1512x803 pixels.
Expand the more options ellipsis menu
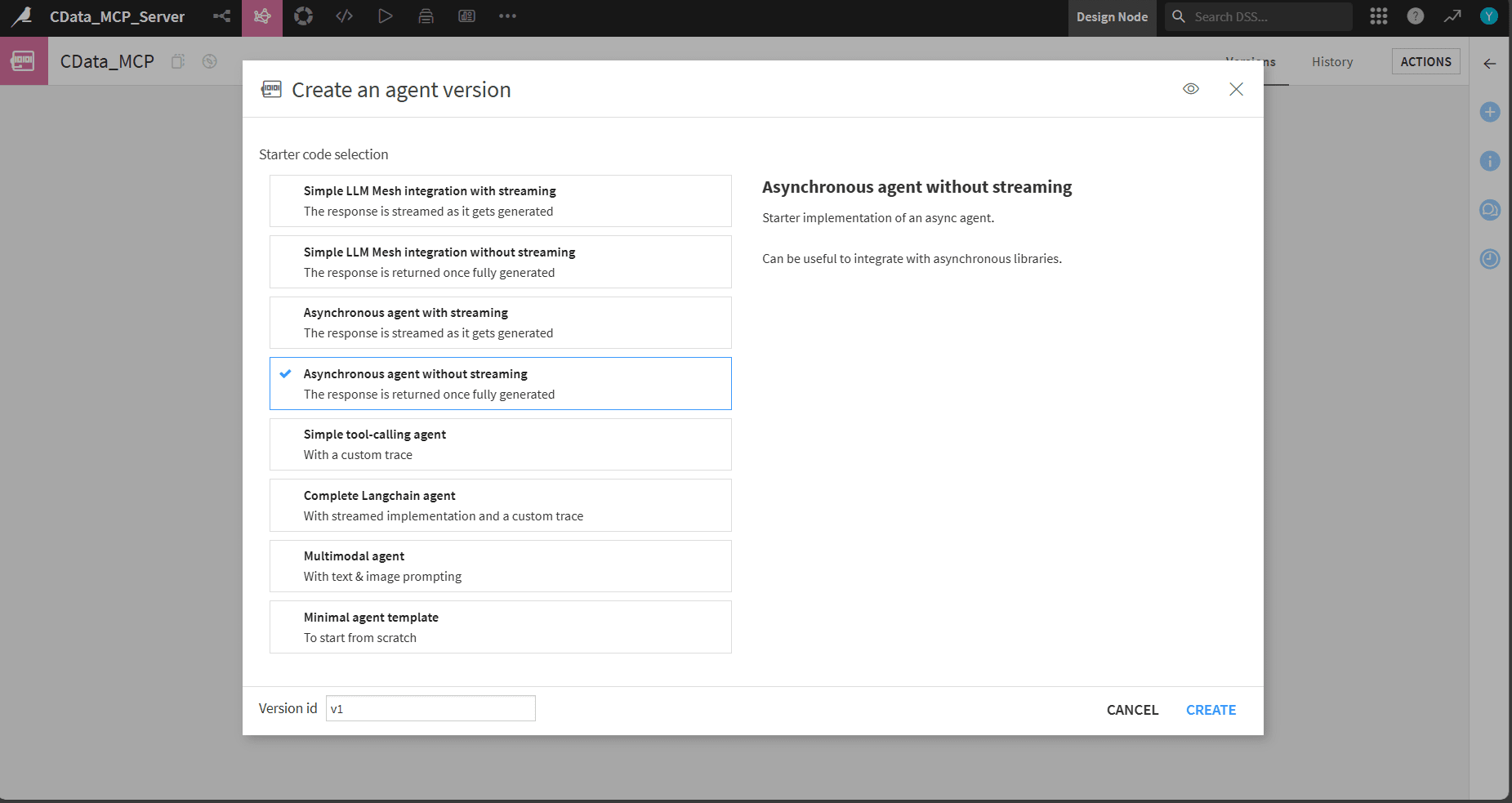point(507,16)
